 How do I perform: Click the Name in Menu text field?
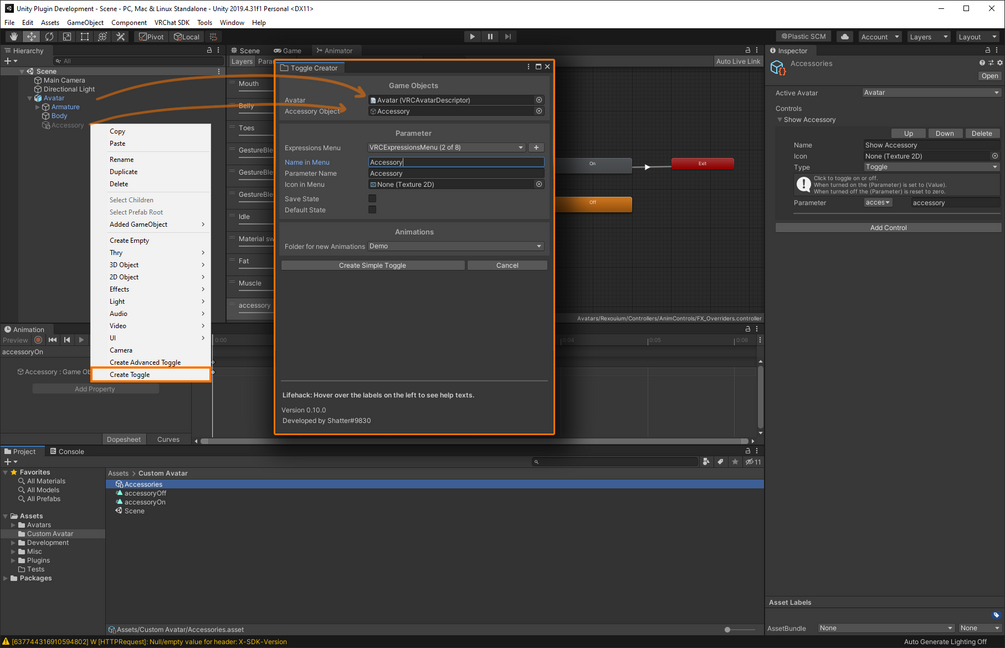point(456,162)
